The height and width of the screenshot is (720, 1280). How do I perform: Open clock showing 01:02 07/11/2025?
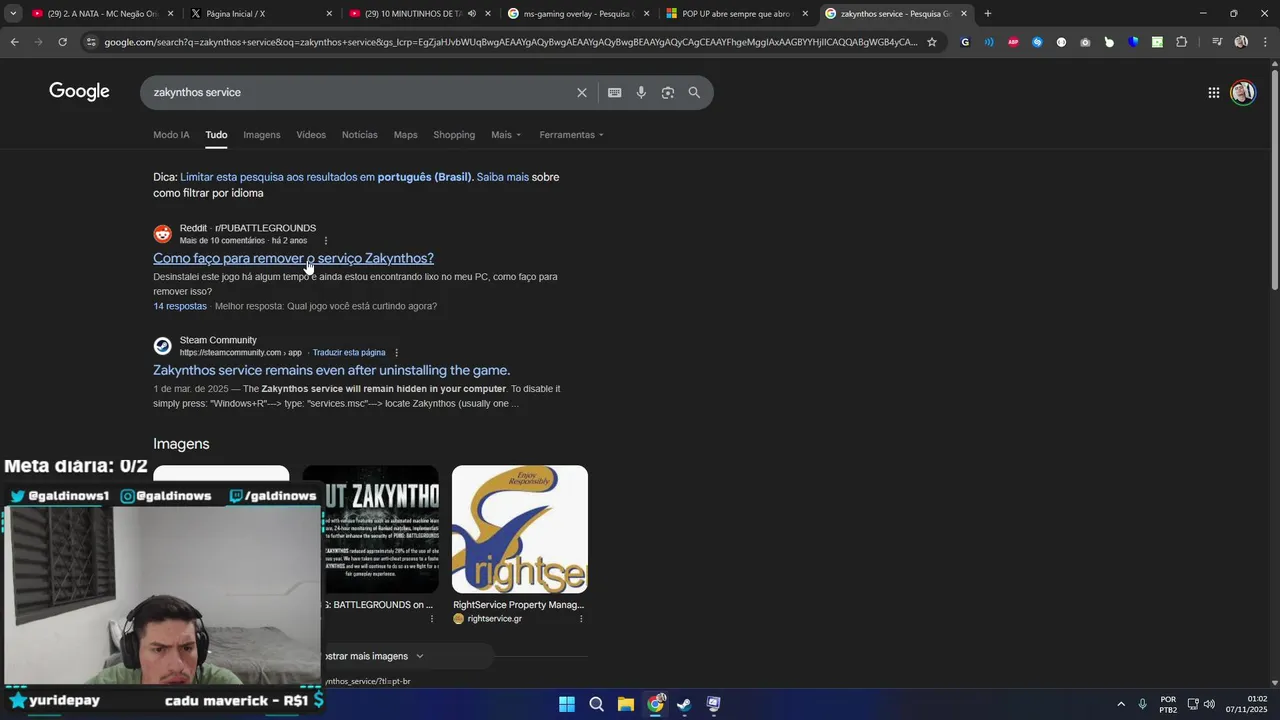(x=1246, y=704)
